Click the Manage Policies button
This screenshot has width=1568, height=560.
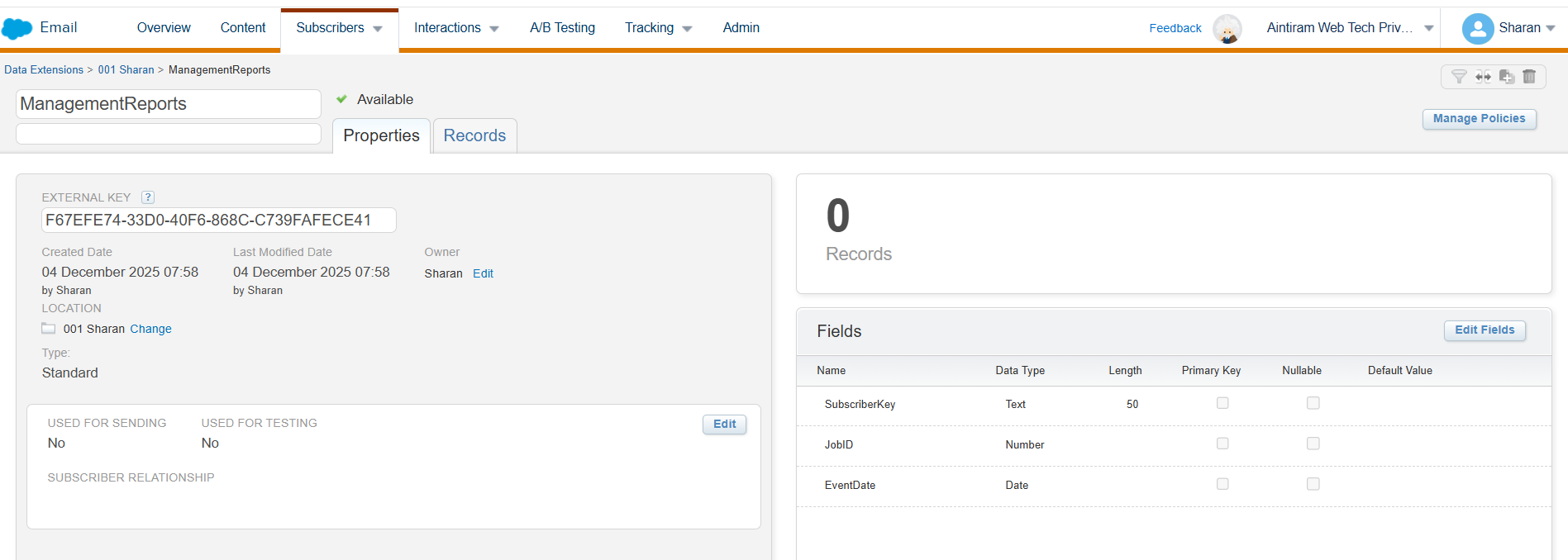(x=1479, y=119)
